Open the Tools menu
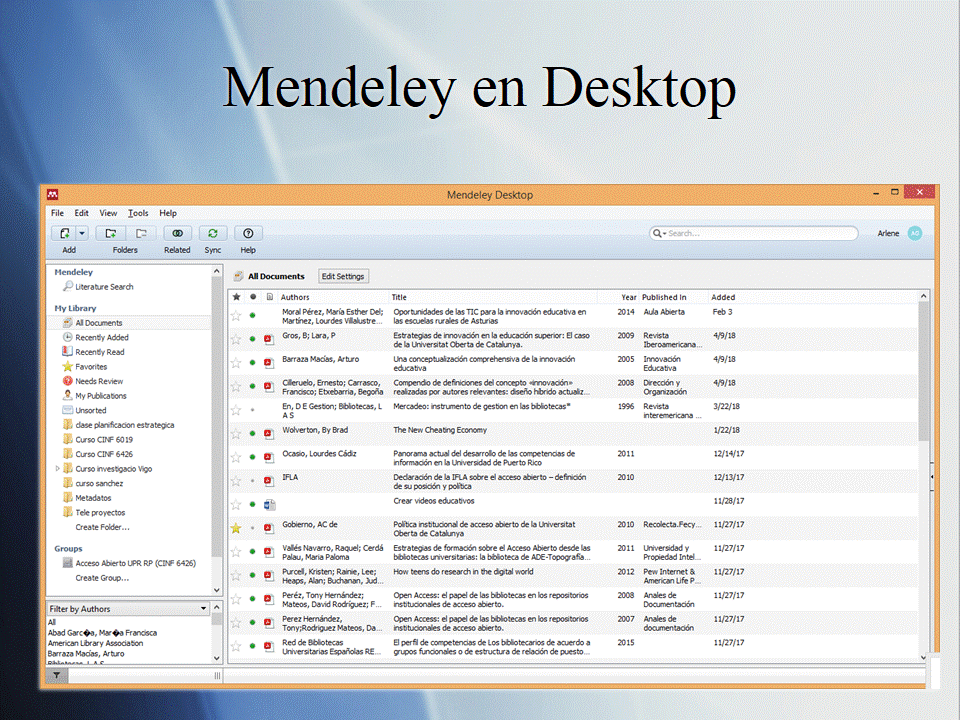 [x=138, y=213]
